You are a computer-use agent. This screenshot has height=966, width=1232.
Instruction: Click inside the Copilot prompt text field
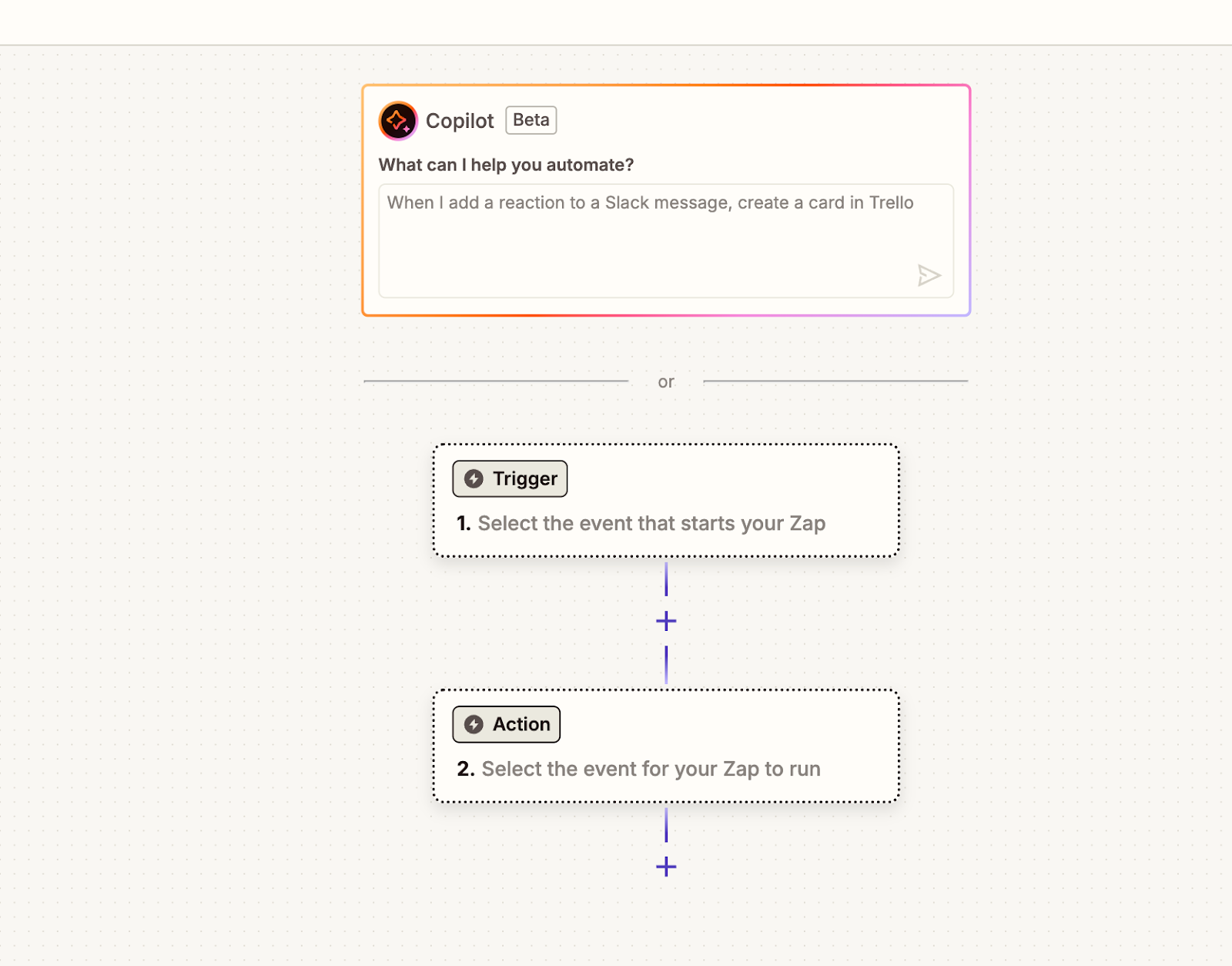pos(666,240)
